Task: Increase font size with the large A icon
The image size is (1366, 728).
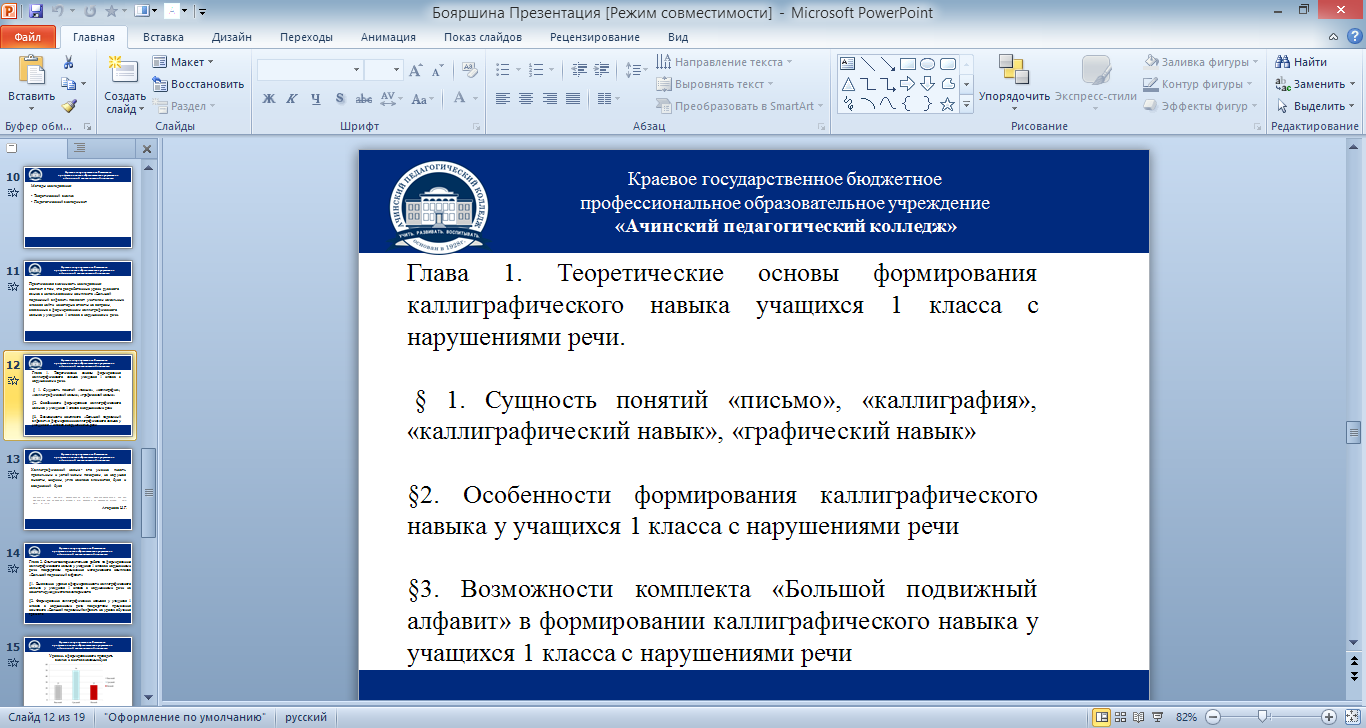Action: point(416,70)
